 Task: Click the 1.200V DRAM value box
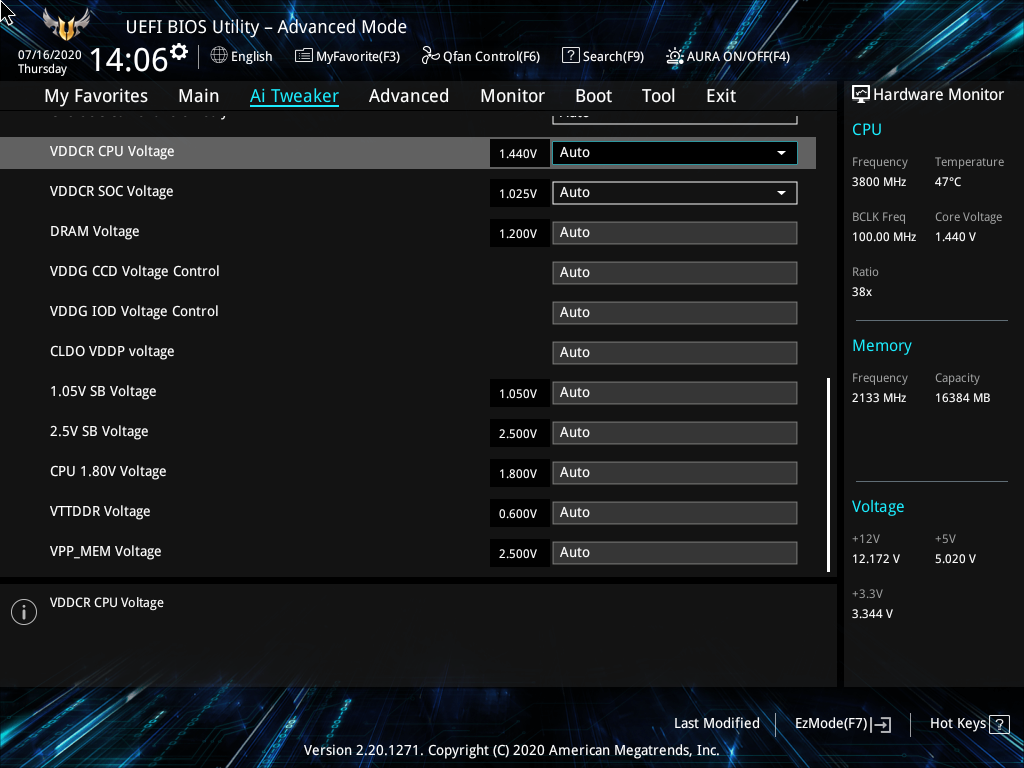click(x=519, y=233)
